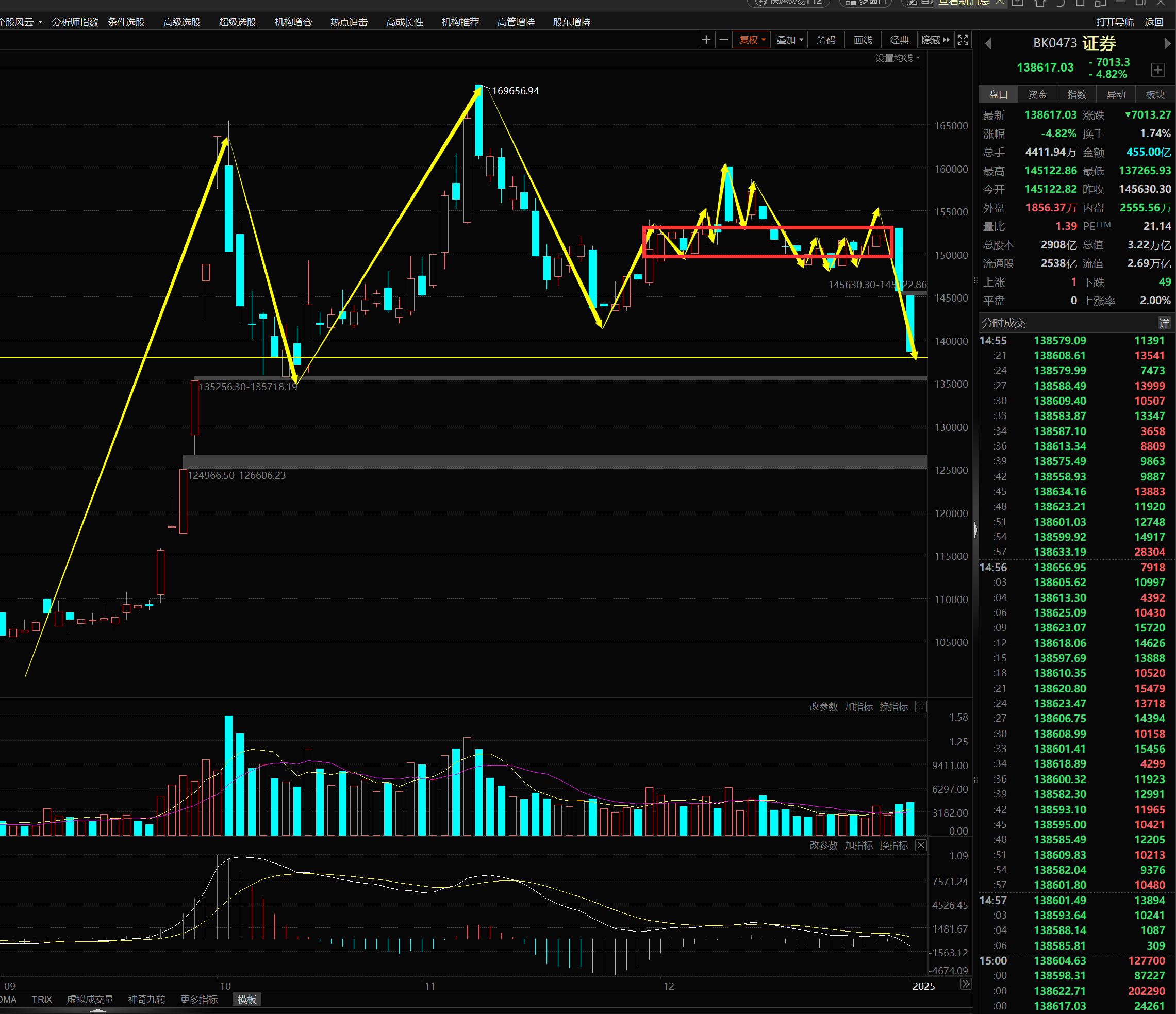Click the gap label 124966.50-126606.23
1176x1014 pixels.
point(237,475)
